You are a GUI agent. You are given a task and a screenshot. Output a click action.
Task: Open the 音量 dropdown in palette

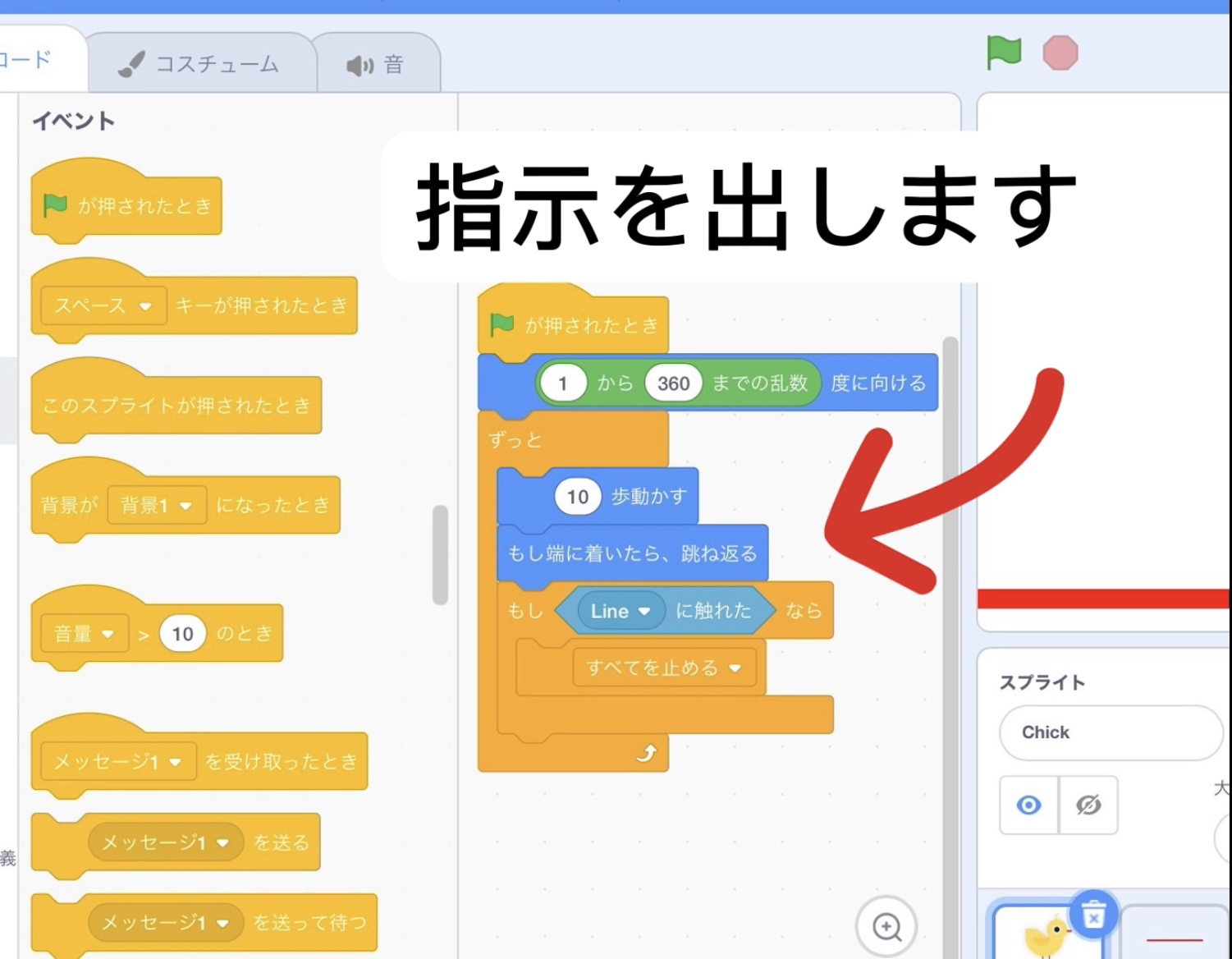[108, 635]
